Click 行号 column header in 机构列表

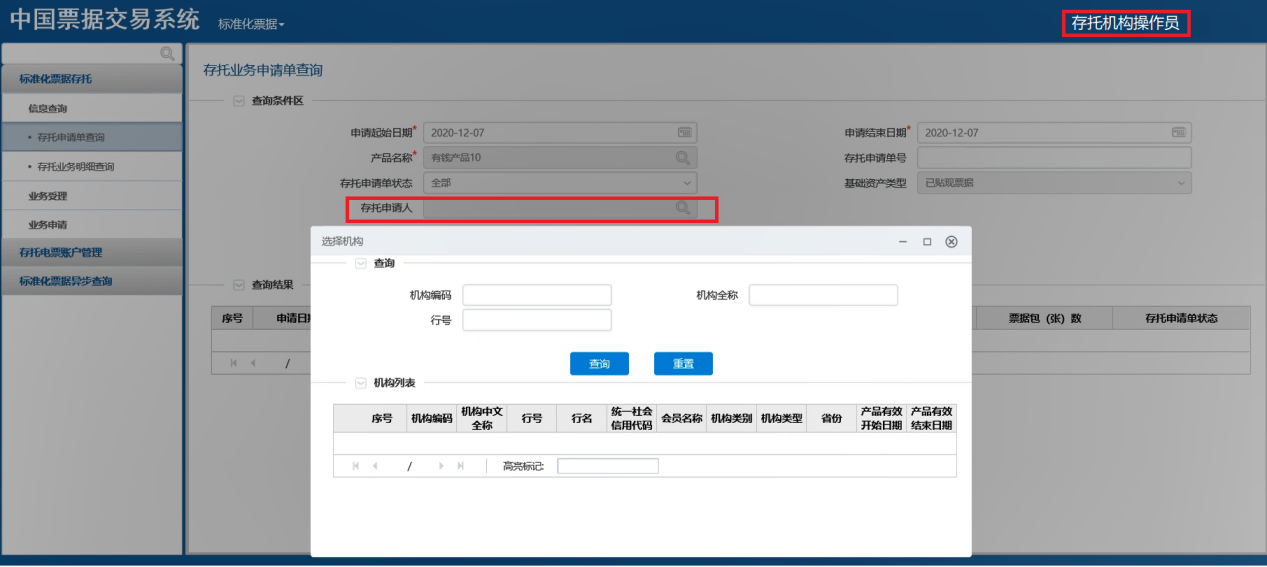532,418
